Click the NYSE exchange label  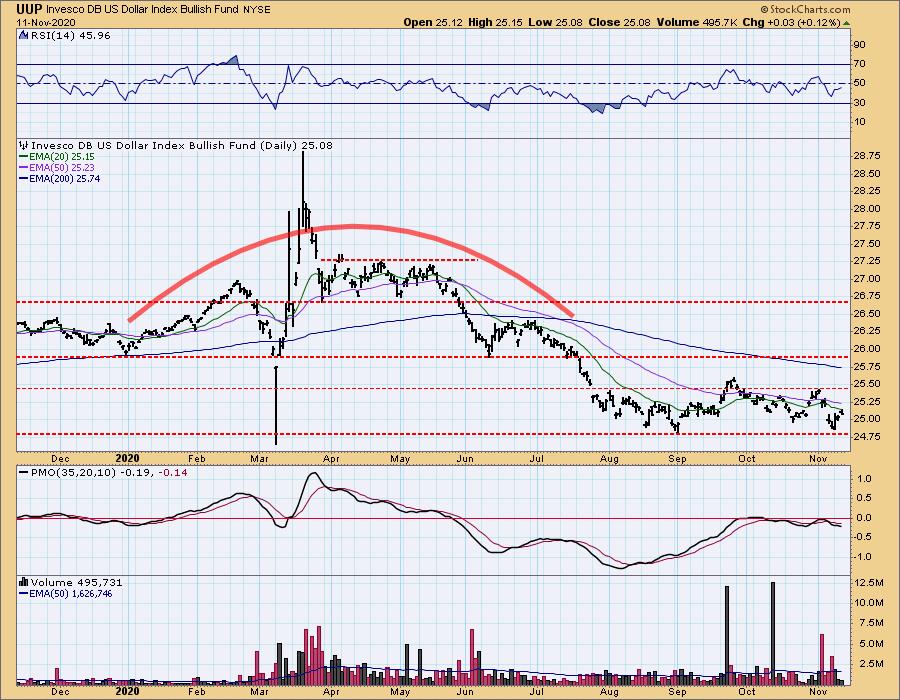click(x=257, y=10)
